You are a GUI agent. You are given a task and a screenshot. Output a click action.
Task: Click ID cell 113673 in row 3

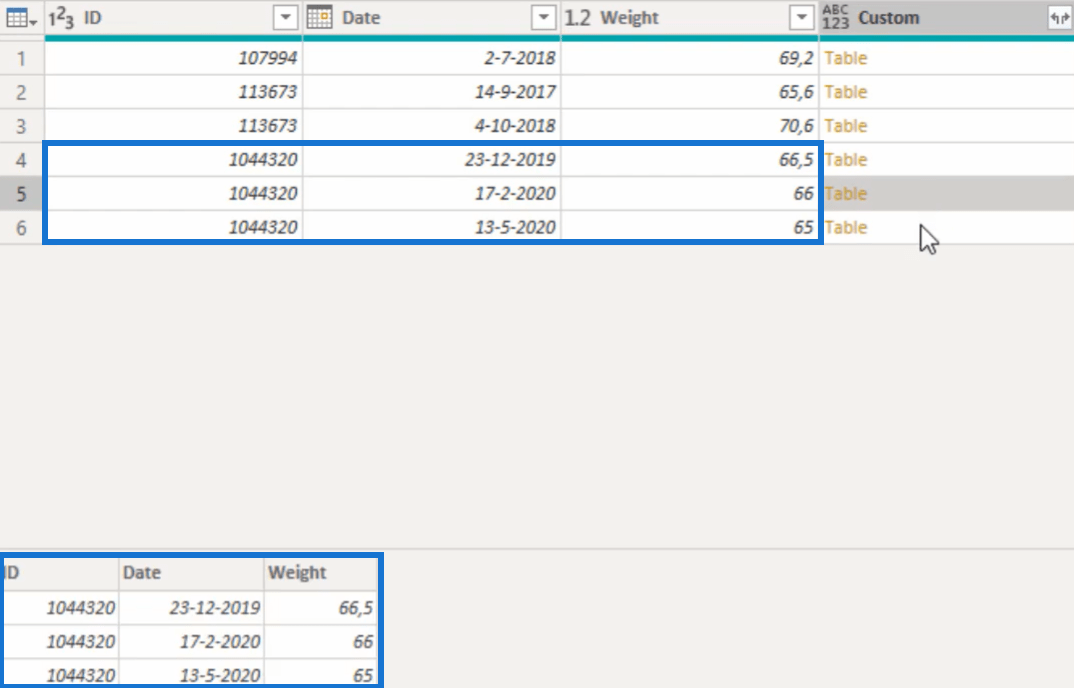[173, 126]
